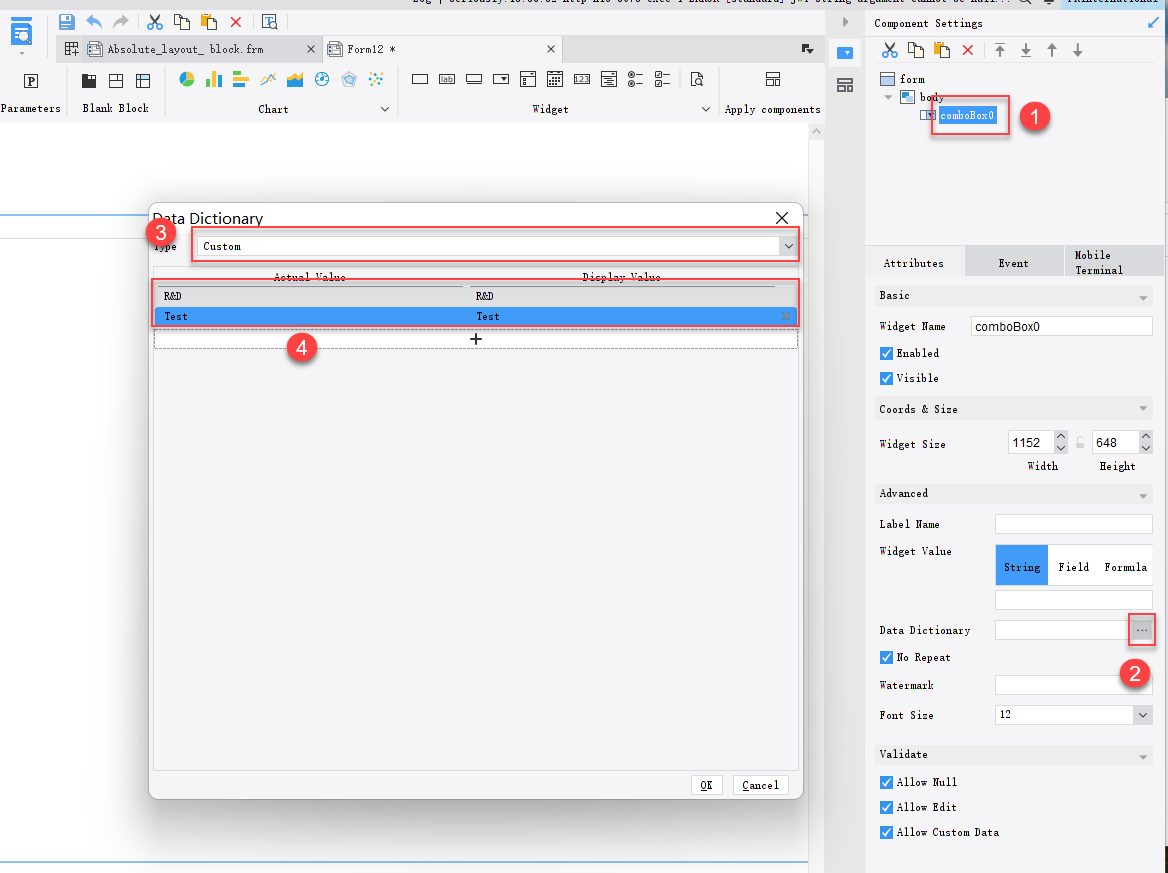Insert a scatter chart component
This screenshot has width=1168, height=873.
(x=376, y=79)
